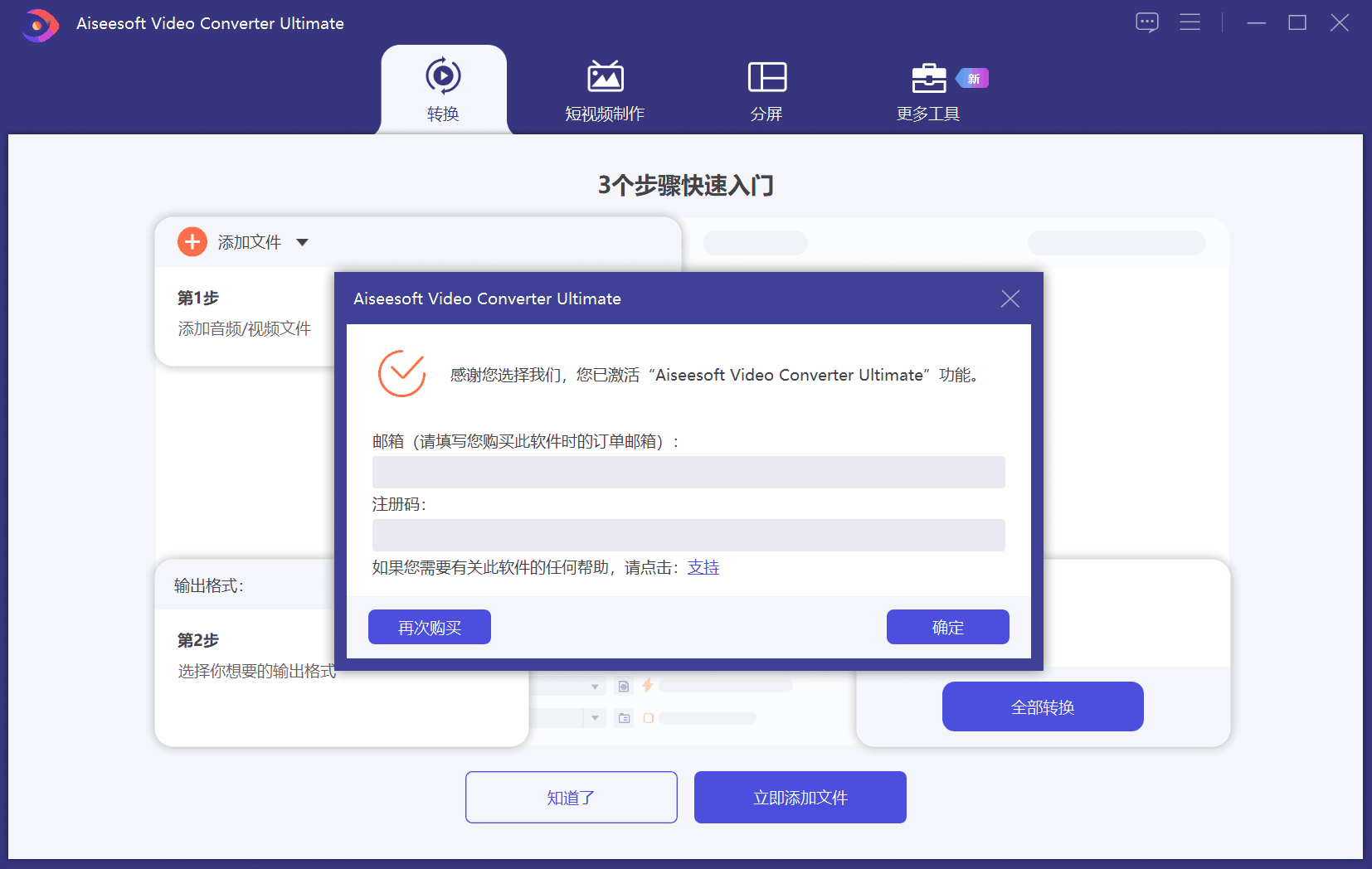Viewport: 1372px width, 869px height.
Task: Click the dialog title Aiseesoft Video Converter Ultimate
Action: click(x=487, y=299)
